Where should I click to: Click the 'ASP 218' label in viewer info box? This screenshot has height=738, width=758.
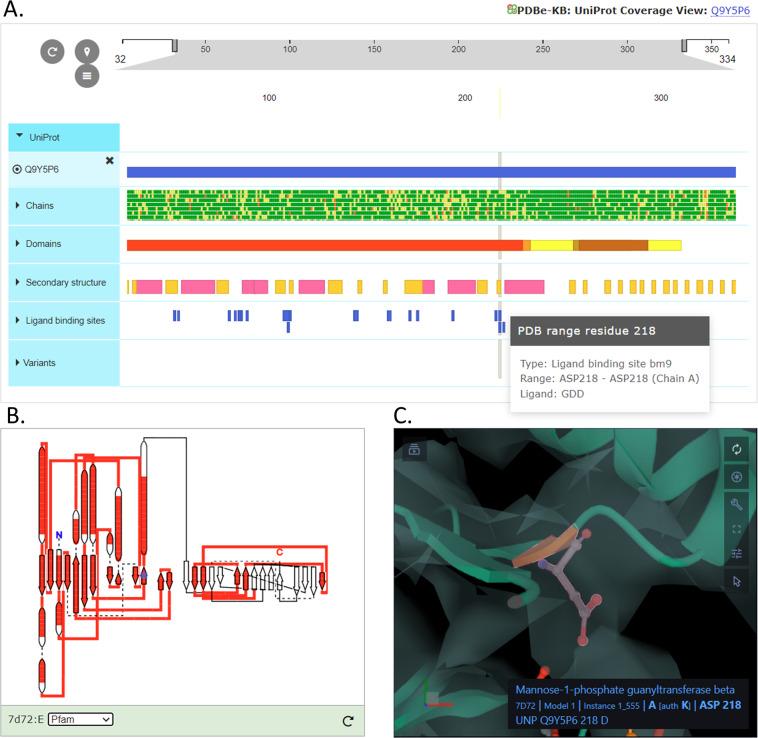pos(720,705)
